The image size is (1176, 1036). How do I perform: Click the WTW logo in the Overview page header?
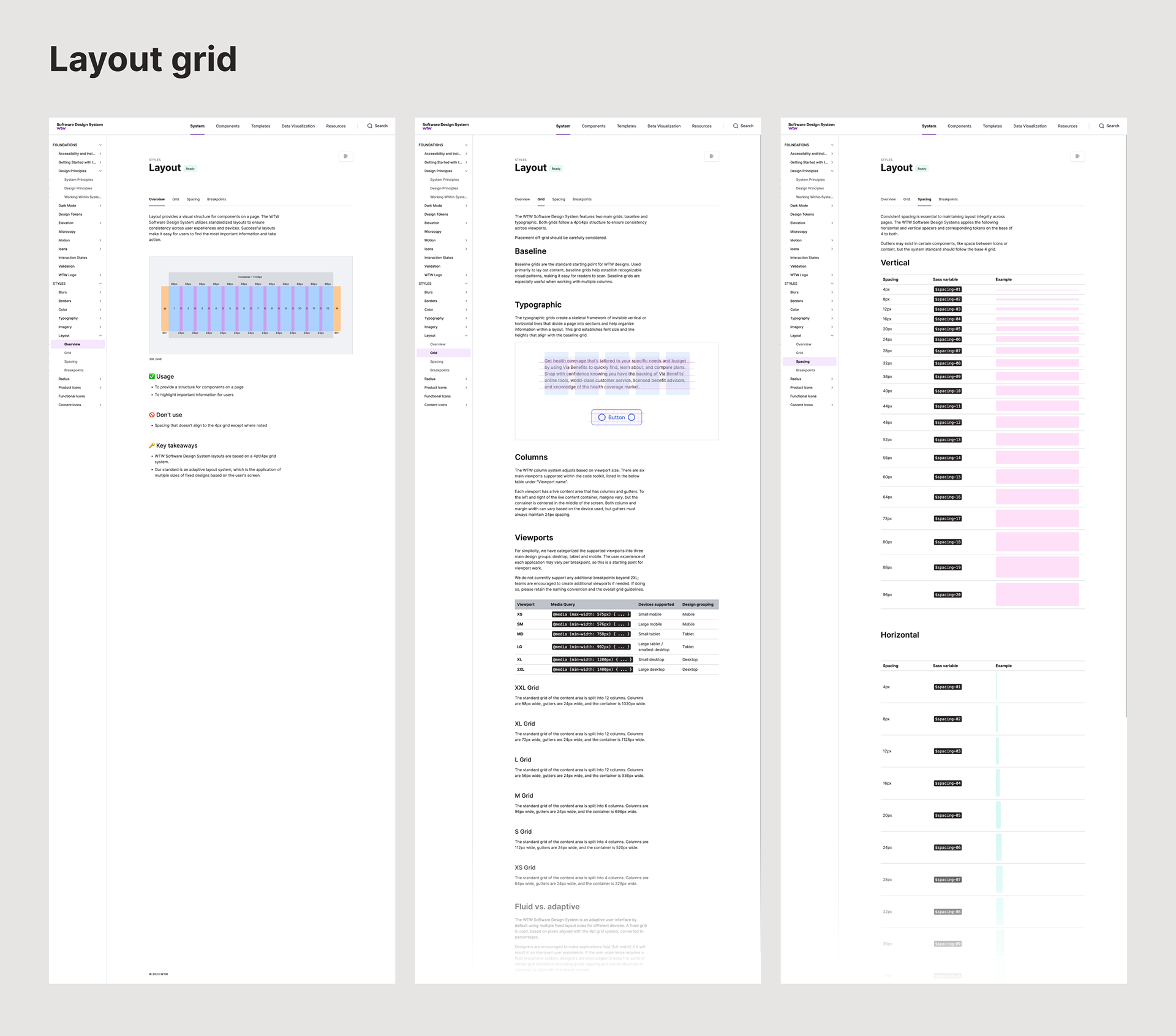click(x=61, y=129)
